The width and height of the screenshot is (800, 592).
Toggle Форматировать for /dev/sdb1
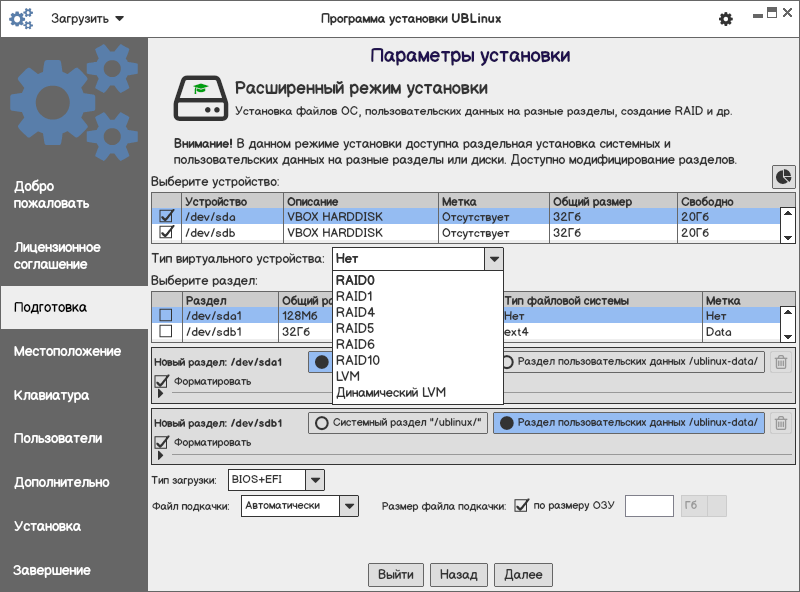point(162,442)
